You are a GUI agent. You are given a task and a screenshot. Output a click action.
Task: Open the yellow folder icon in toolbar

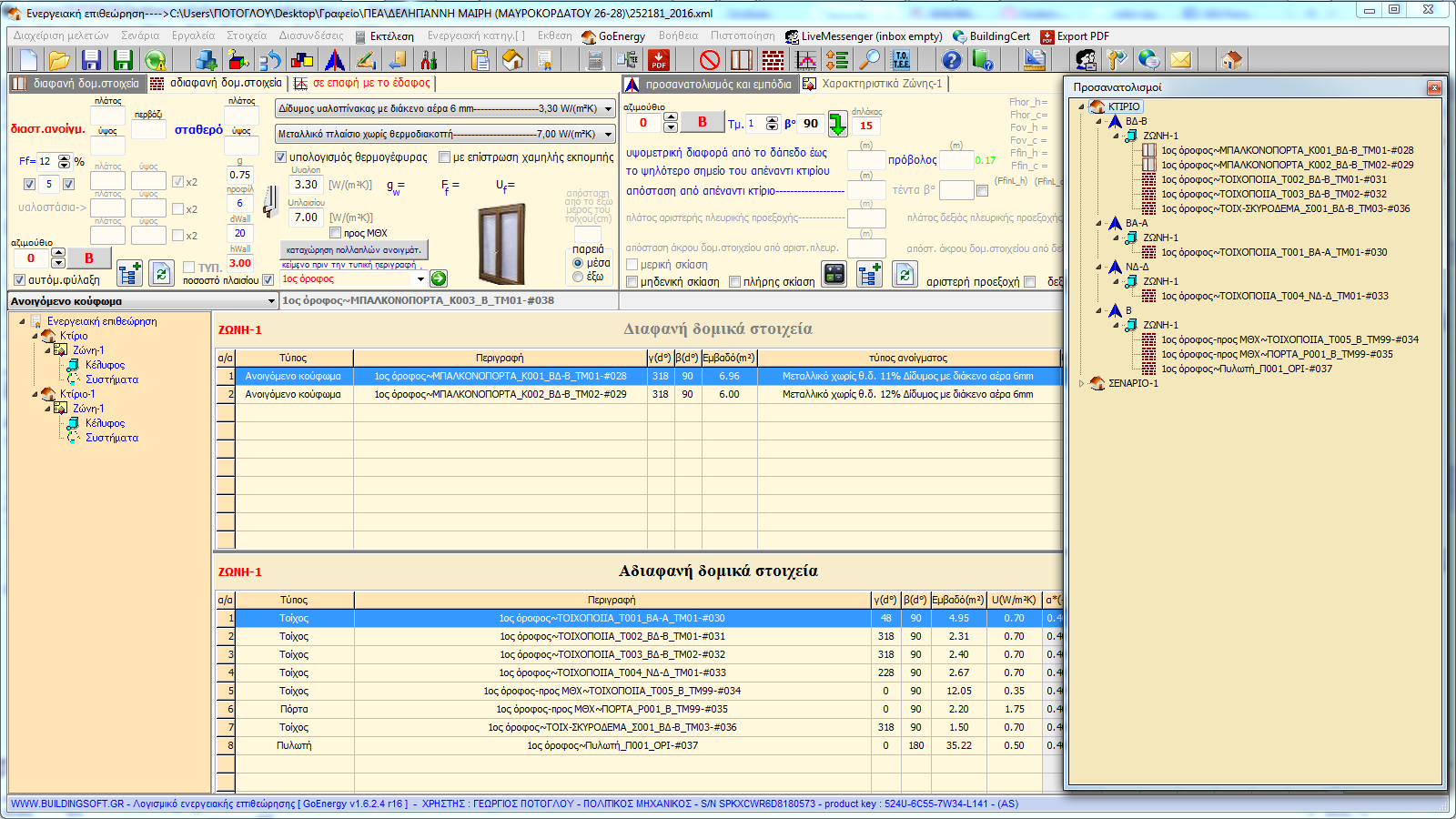[x=59, y=60]
